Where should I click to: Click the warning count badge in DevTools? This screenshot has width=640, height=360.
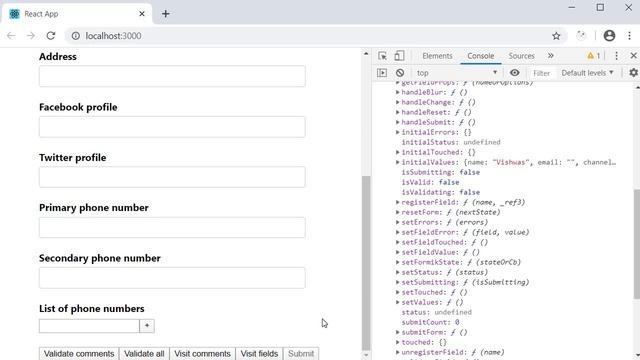click(593, 56)
